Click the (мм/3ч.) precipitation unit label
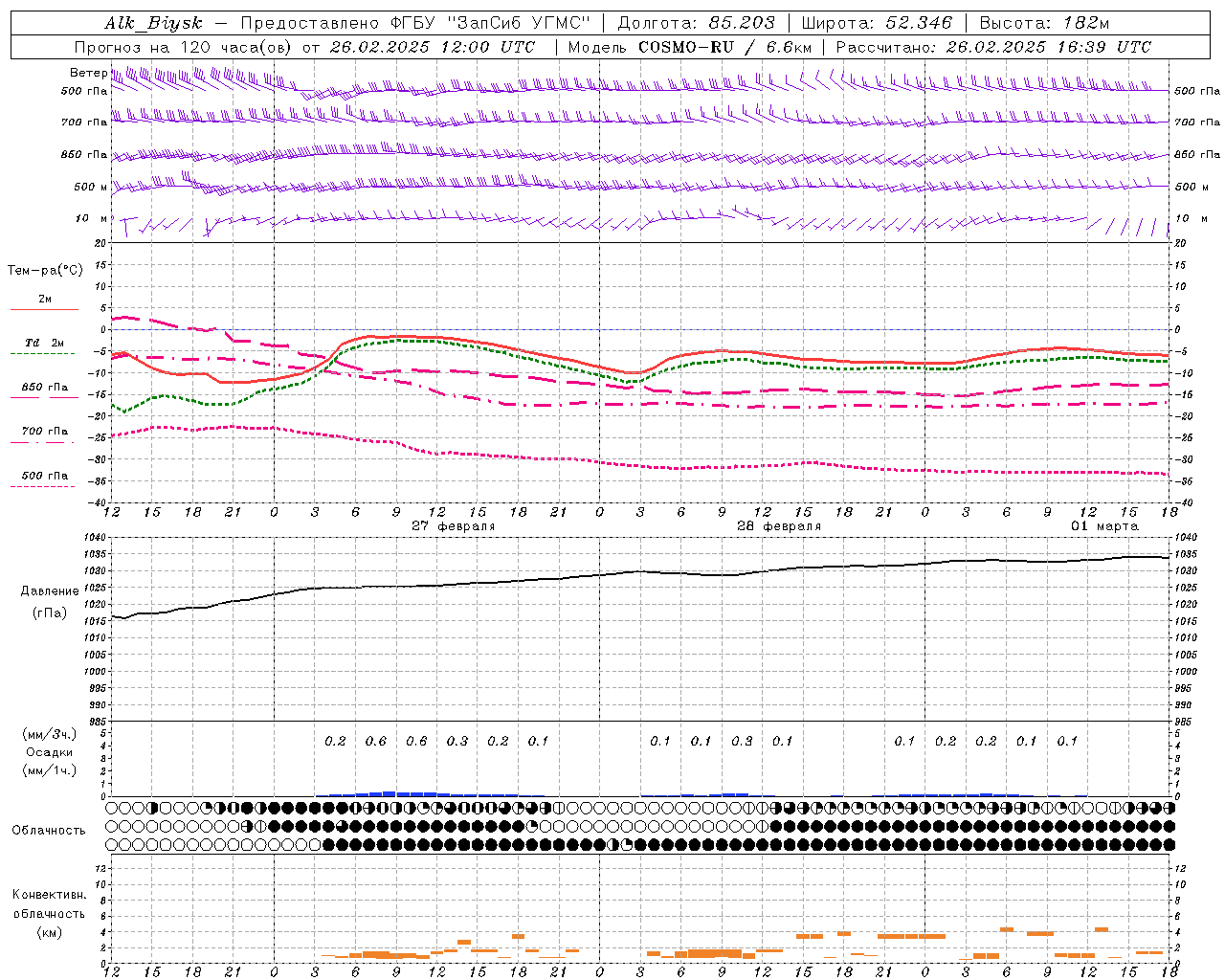Screen dimensions: 1225x980 click(50, 734)
